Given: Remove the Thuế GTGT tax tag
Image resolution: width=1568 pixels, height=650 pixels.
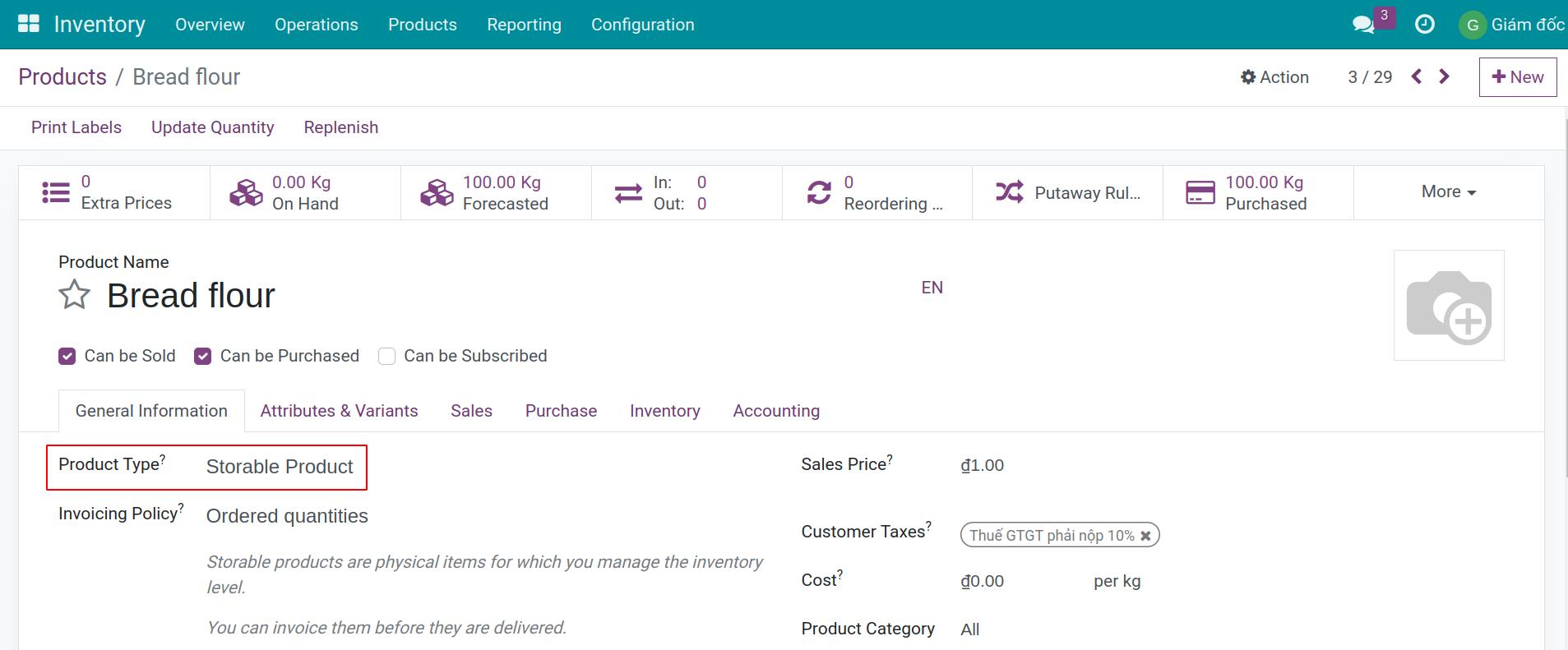Looking at the screenshot, I should point(1145,535).
